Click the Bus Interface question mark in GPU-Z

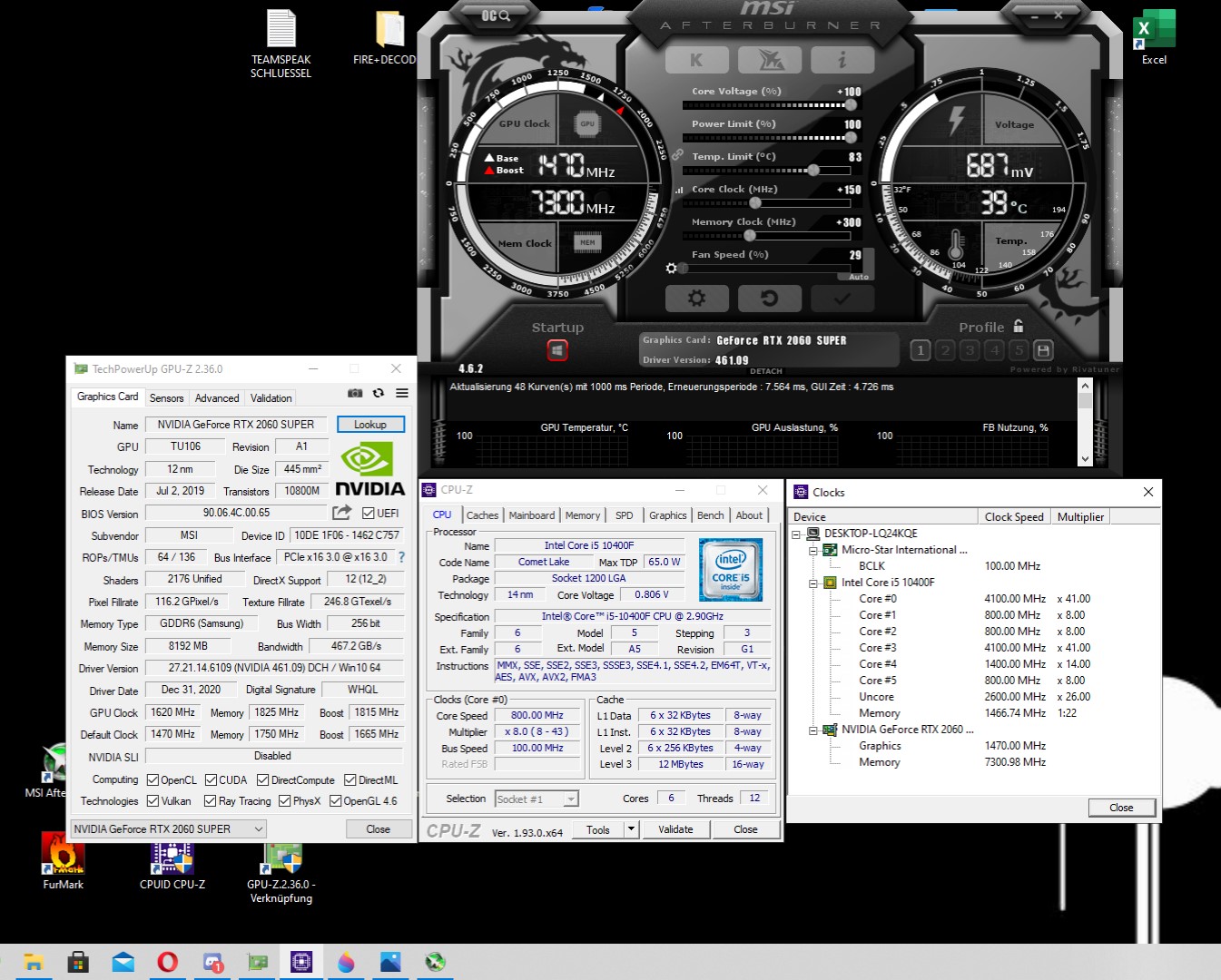(x=401, y=557)
